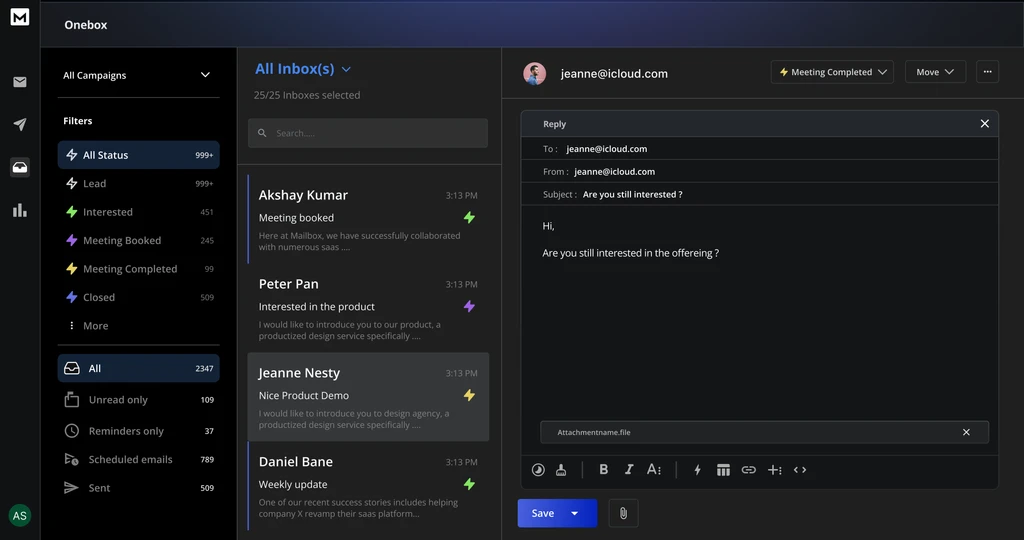Insert a link in the reply
Image resolution: width=1024 pixels, height=540 pixels.
[748, 469]
